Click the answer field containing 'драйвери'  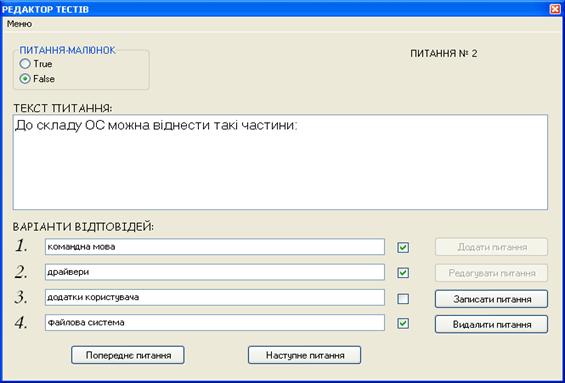[215, 272]
